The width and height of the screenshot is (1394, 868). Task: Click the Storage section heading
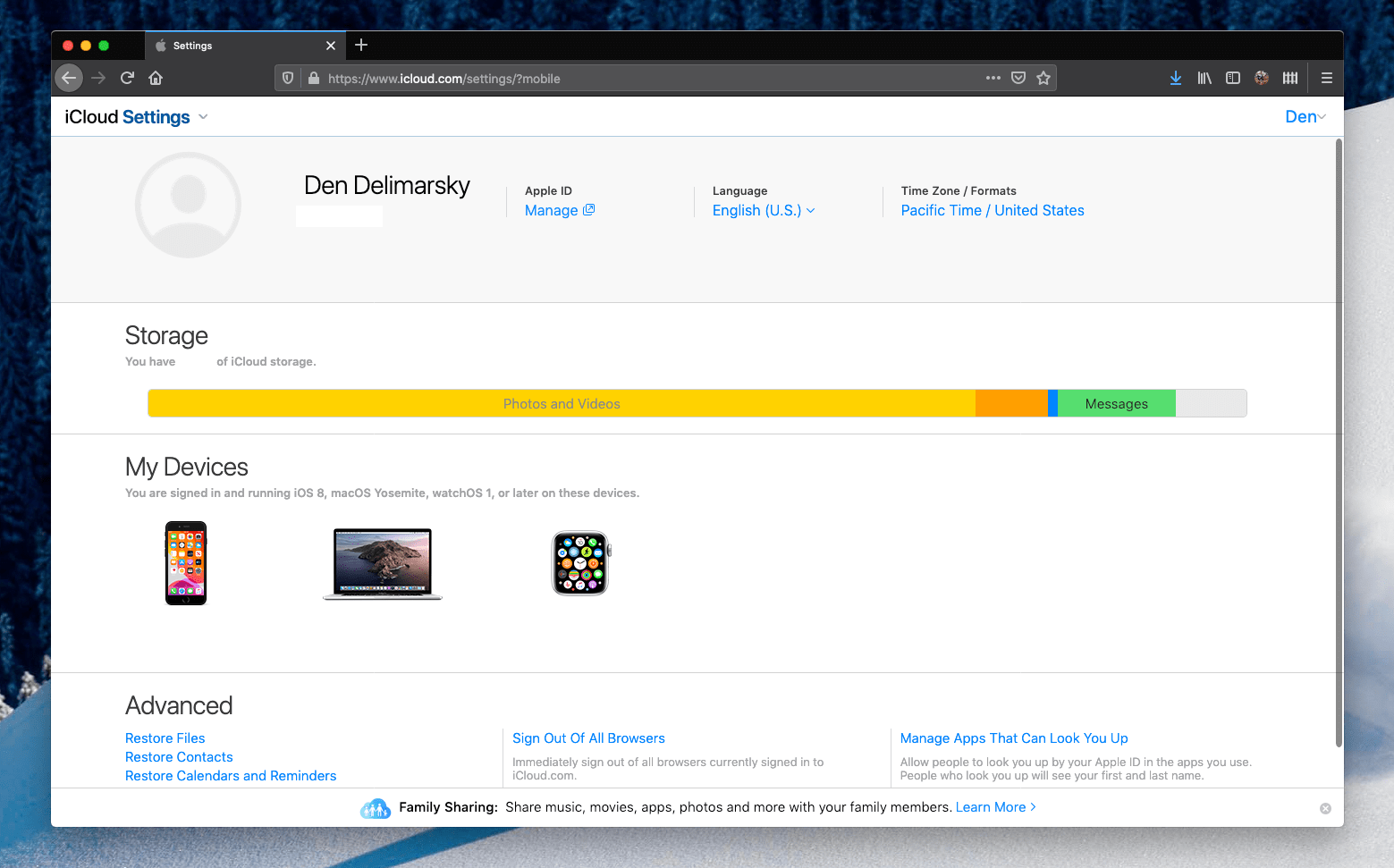[x=166, y=335]
